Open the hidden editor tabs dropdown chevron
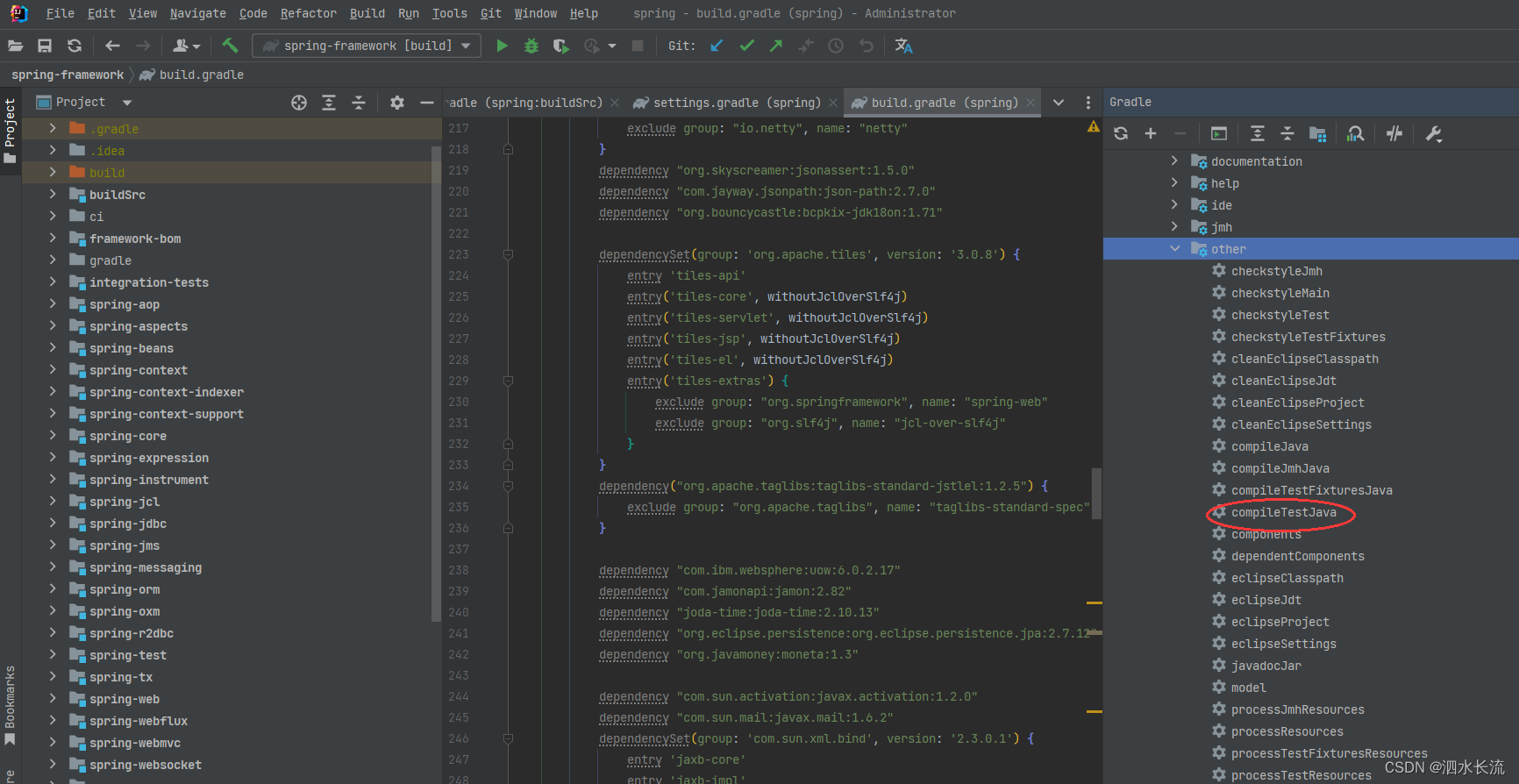The image size is (1519, 784). (x=1059, y=103)
